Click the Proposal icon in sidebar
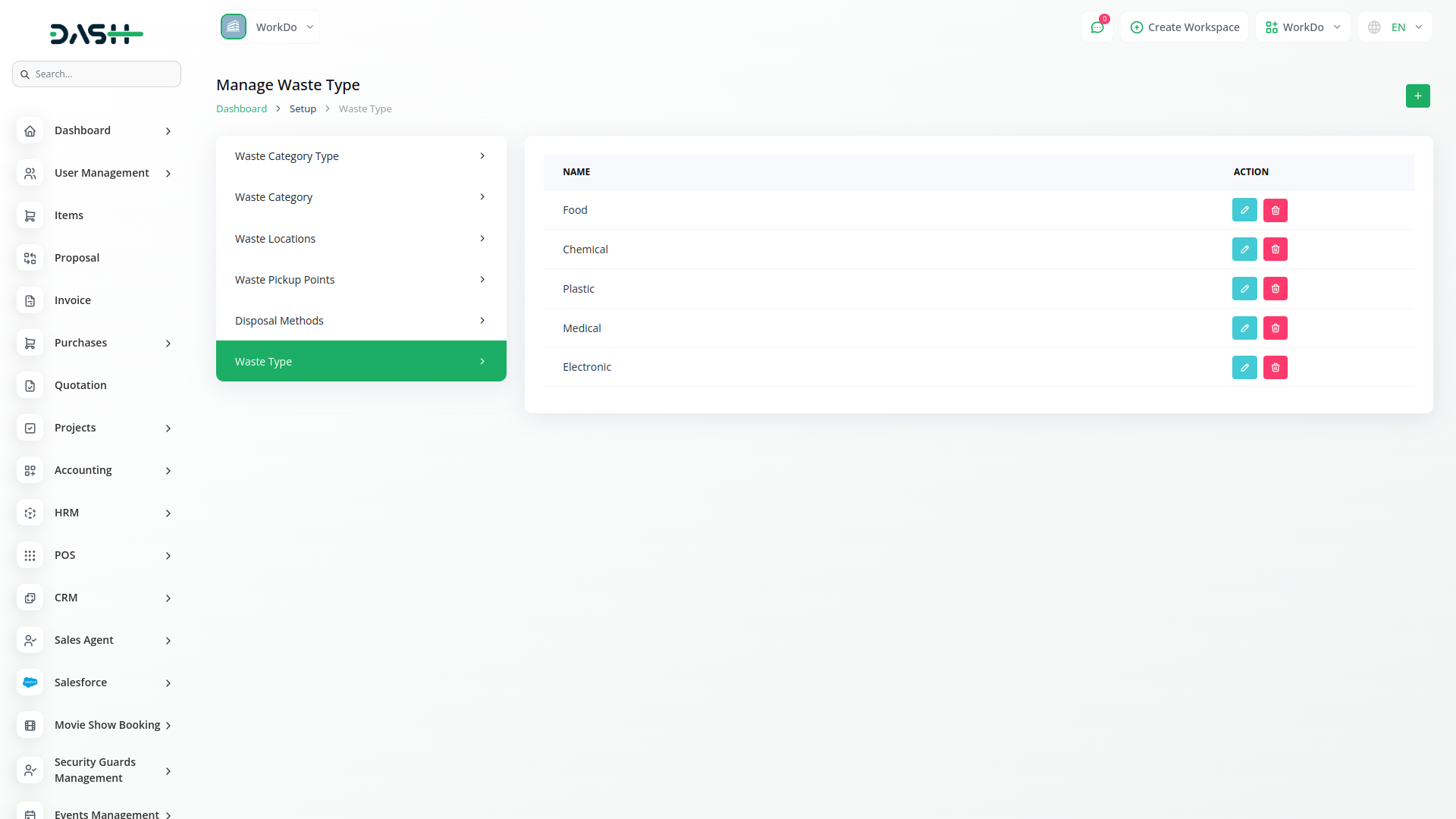1456x819 pixels. coord(30,259)
